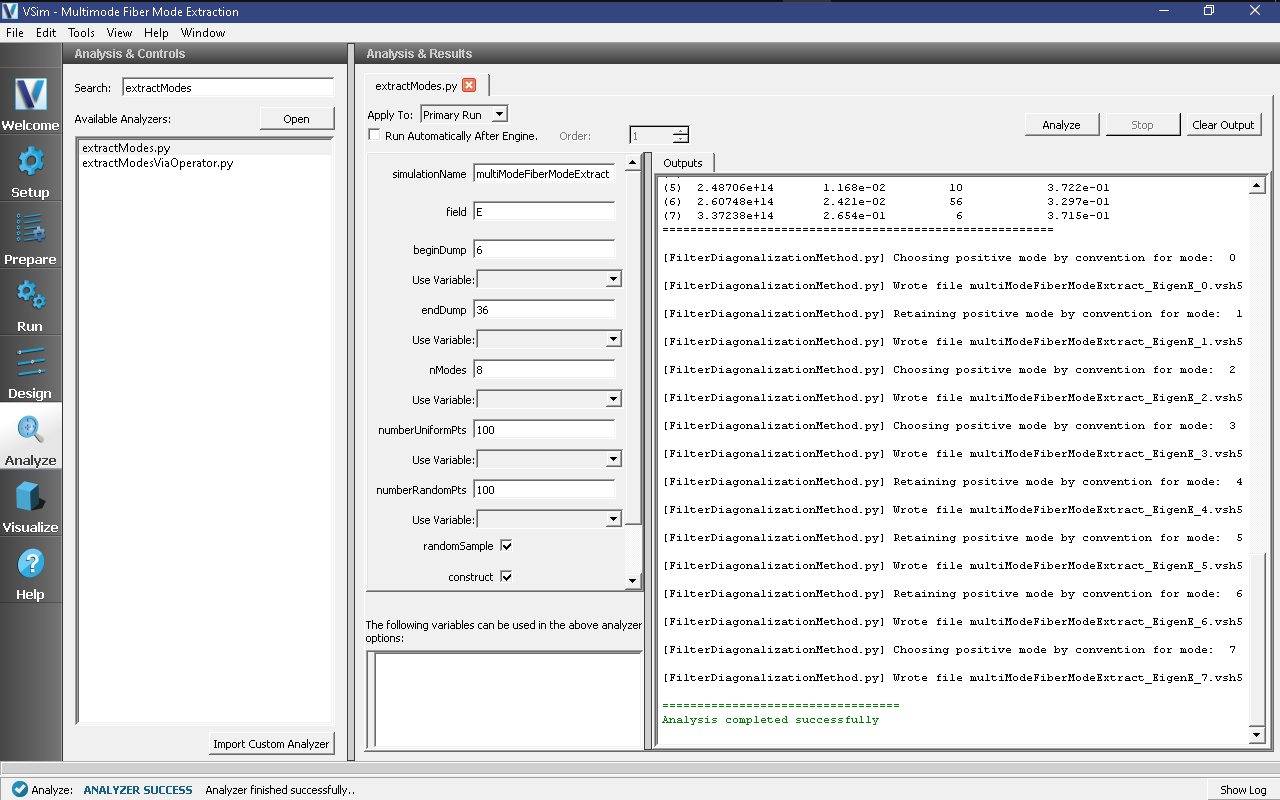Screen dimensions: 1280x800
Task: Click the options panel vertical scrollbar thumb
Action: (x=633, y=347)
